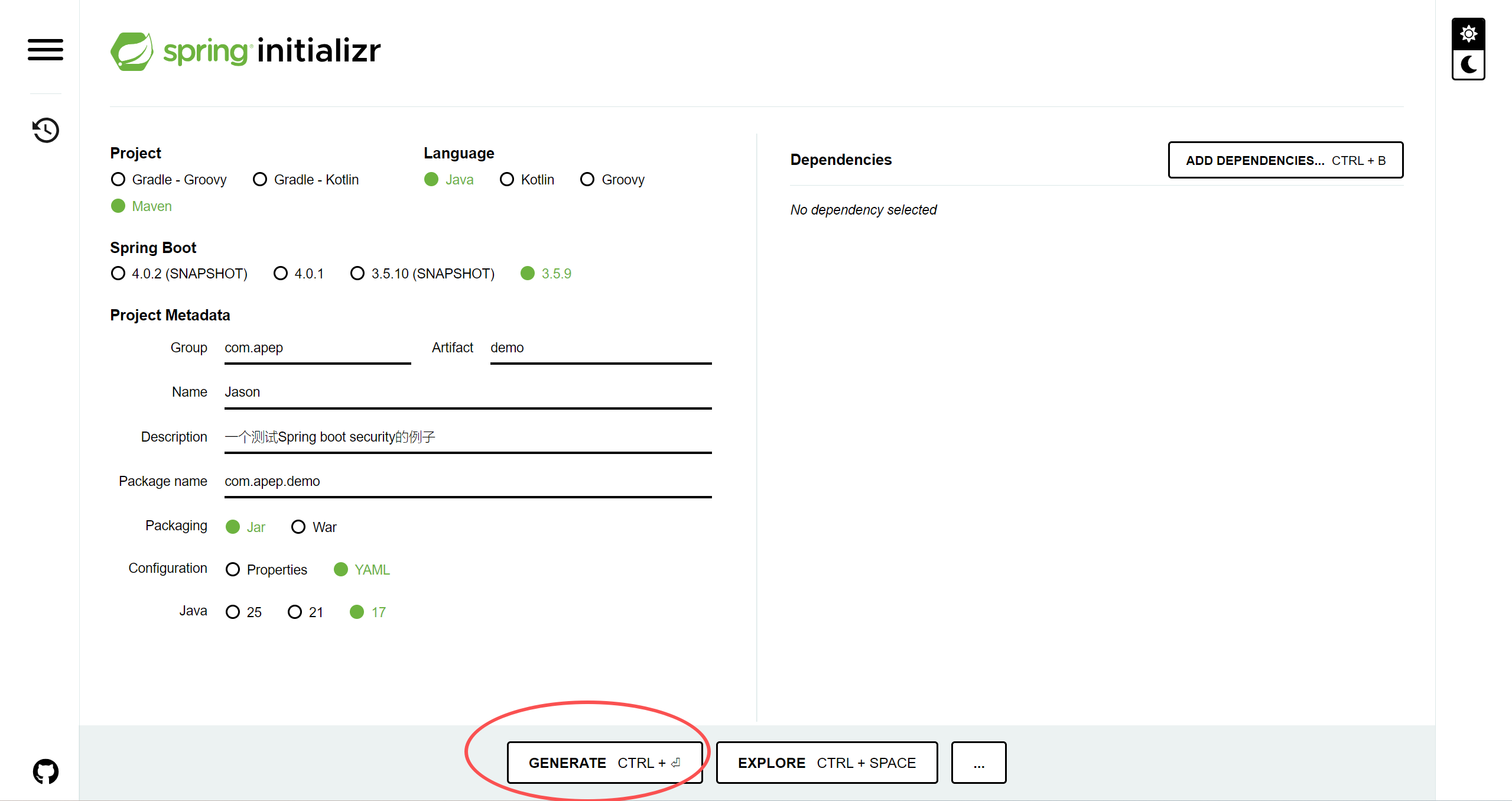Click the Explore button
Image resolution: width=1512 pixels, height=801 pixels.
pos(827,763)
